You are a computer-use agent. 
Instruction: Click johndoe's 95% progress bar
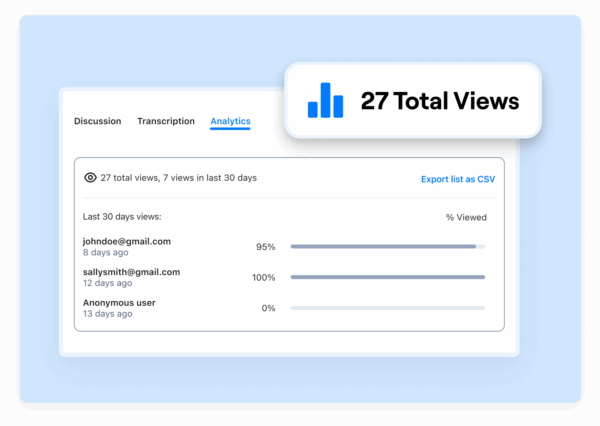pos(387,246)
